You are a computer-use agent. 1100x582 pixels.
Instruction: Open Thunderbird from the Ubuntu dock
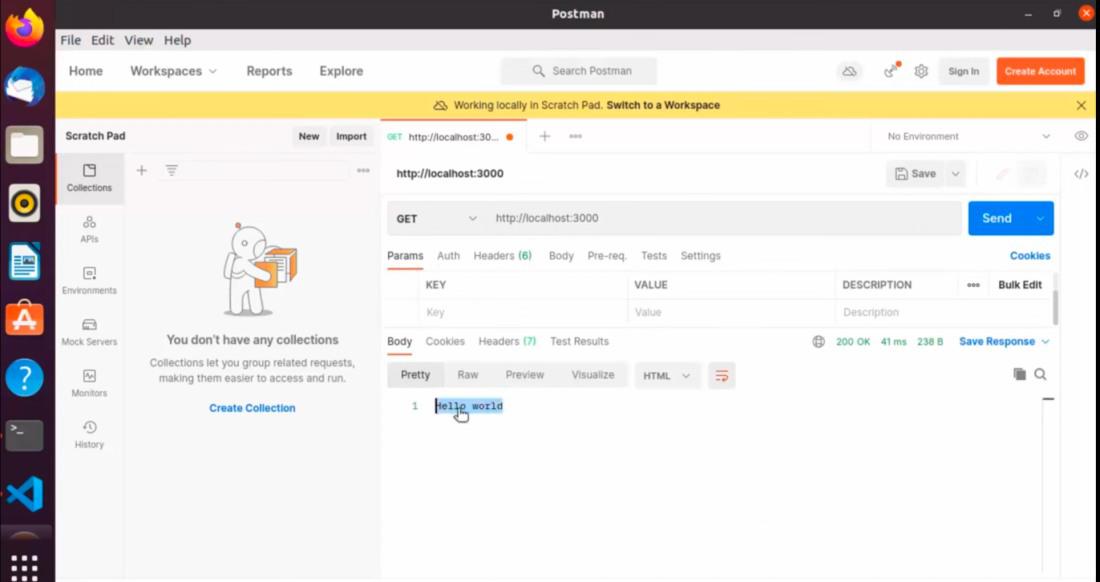25,86
